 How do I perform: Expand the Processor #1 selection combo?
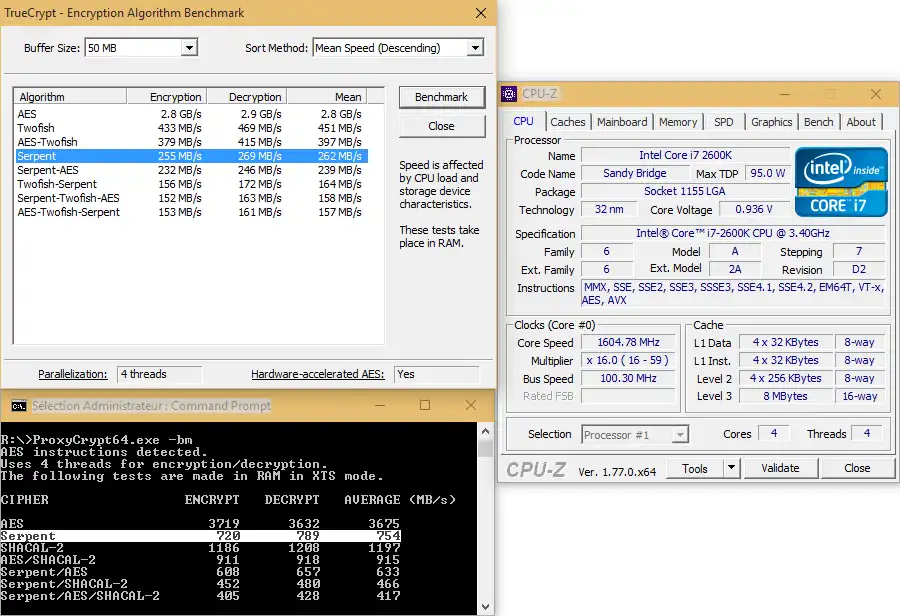point(680,435)
